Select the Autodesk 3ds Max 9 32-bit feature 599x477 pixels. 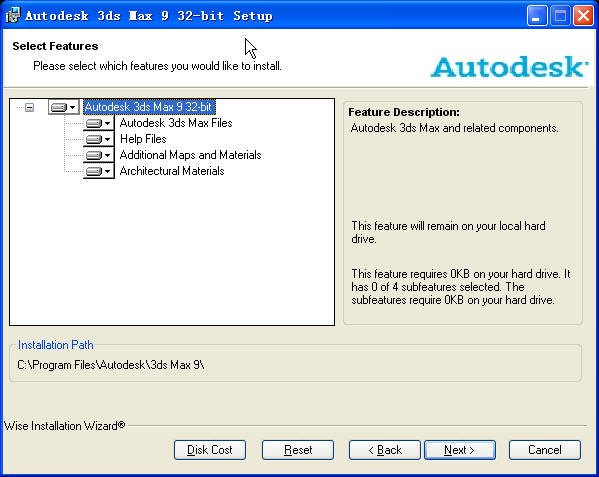pyautogui.click(x=149, y=107)
